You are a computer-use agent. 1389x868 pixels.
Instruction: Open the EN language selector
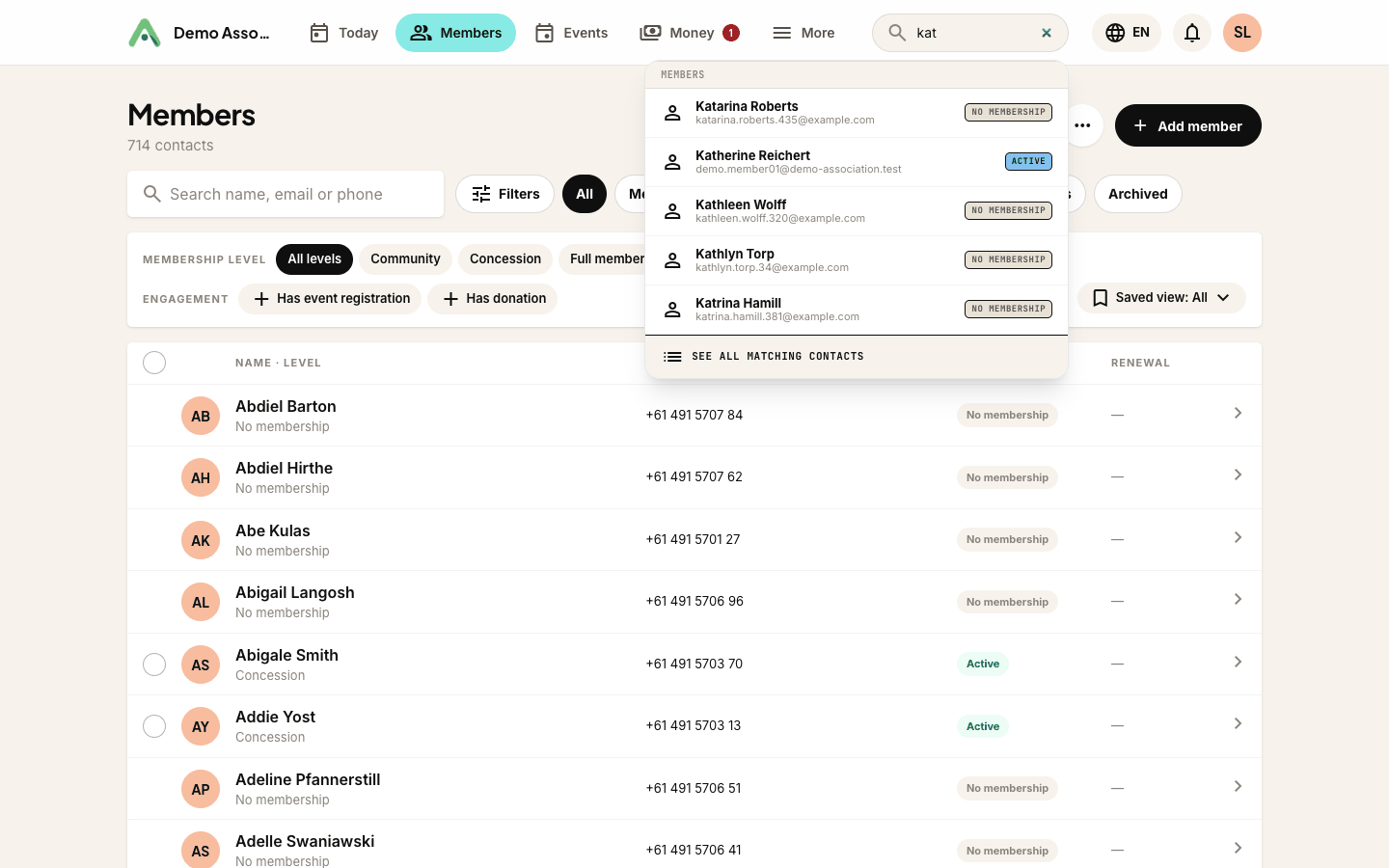click(1127, 33)
